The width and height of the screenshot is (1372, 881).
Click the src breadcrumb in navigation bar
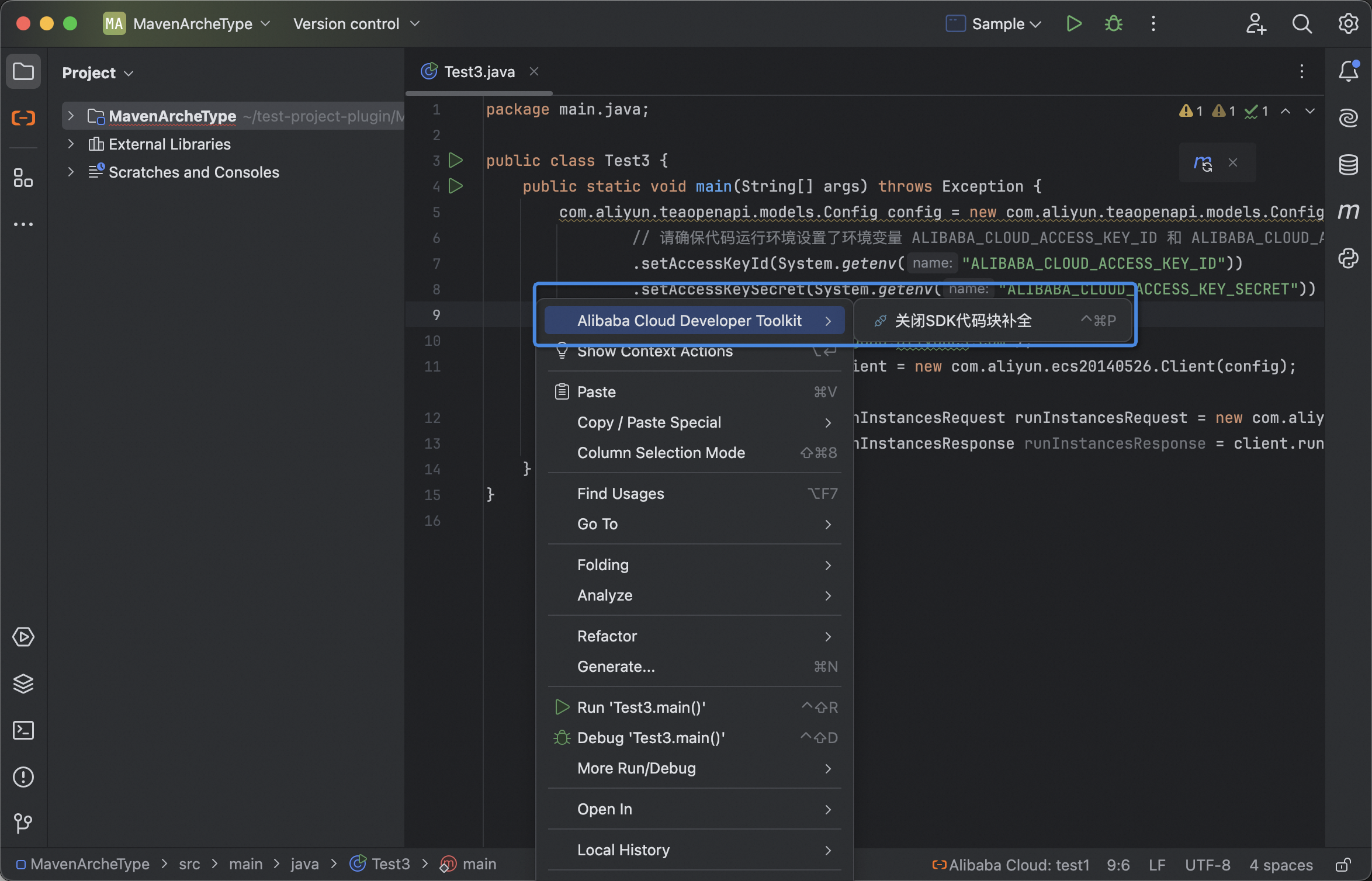pos(189,864)
